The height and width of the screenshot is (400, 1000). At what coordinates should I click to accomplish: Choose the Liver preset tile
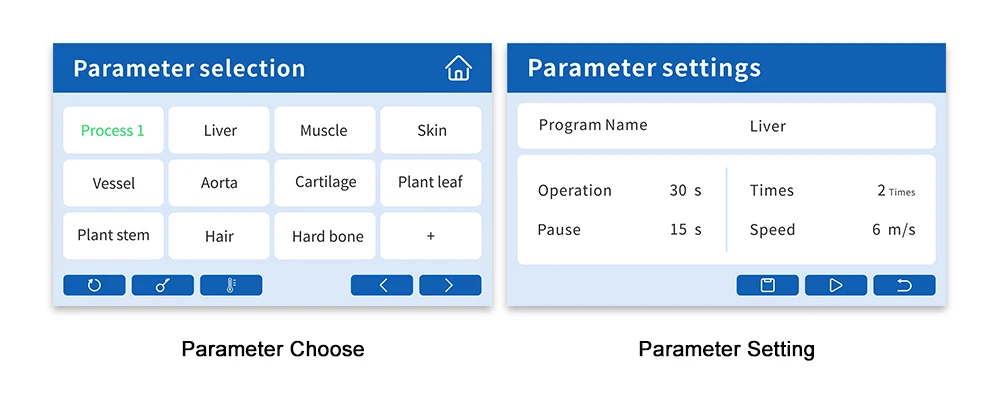pyautogui.click(x=219, y=130)
